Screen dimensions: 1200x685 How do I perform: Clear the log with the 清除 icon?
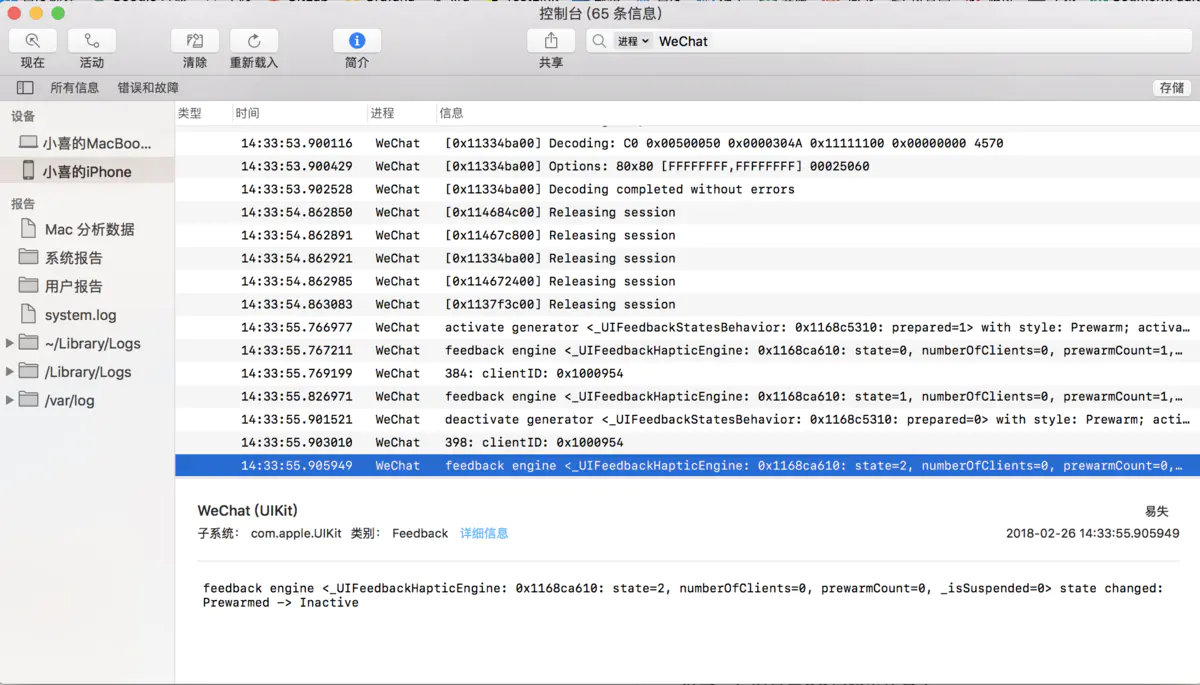pyautogui.click(x=195, y=41)
